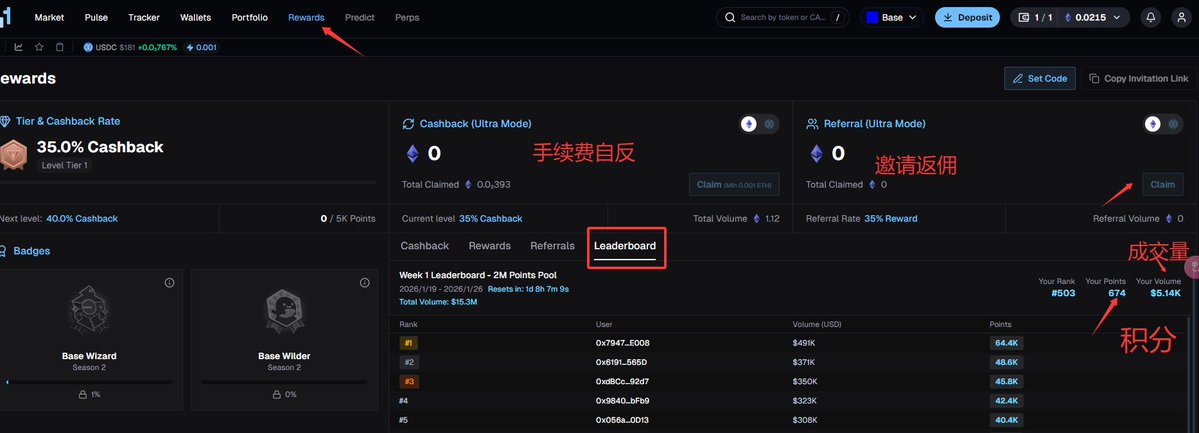The image size is (1199, 433).
Task: Click the 40.0% Cashback next level link
Action: 82,219
